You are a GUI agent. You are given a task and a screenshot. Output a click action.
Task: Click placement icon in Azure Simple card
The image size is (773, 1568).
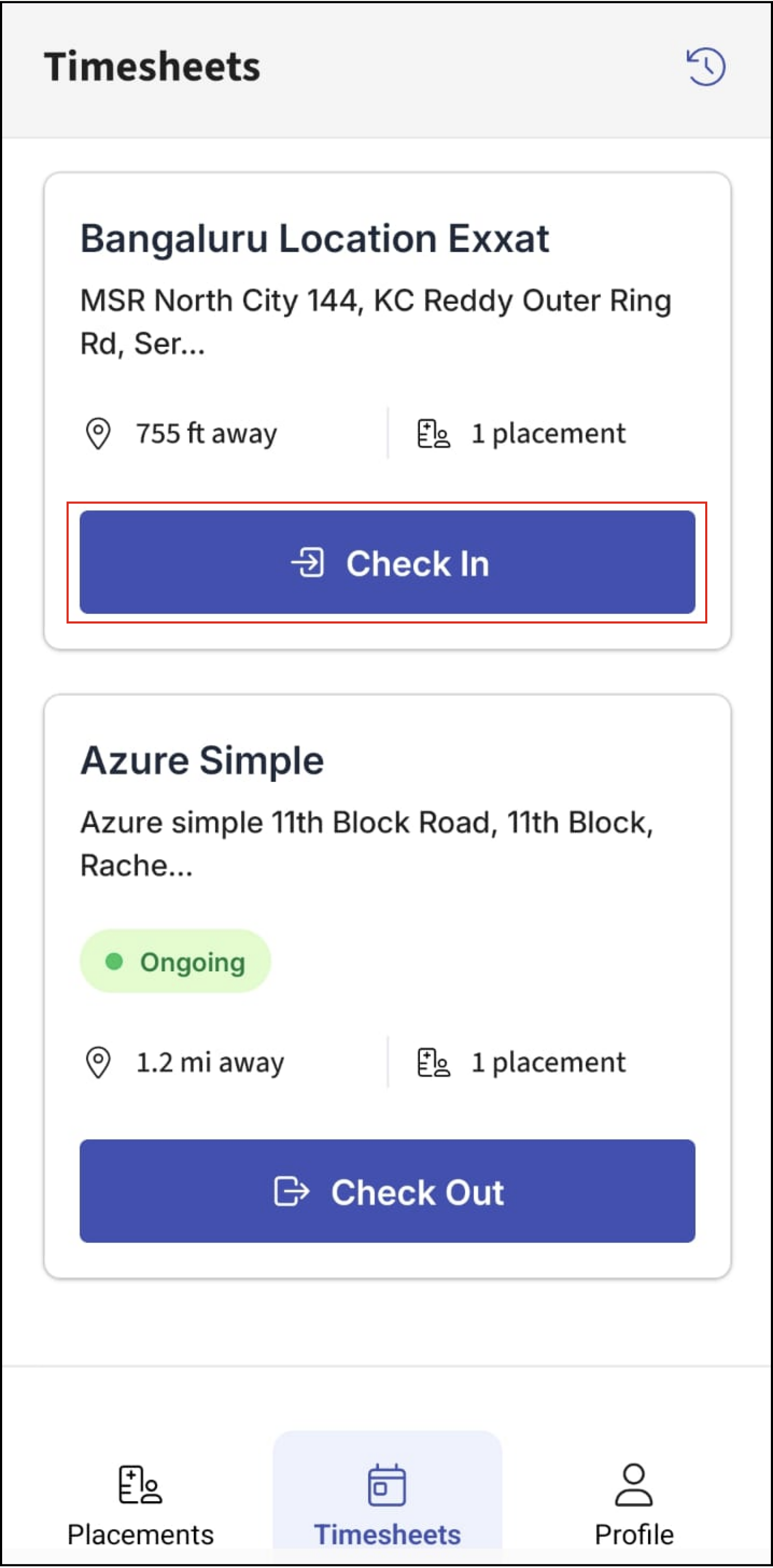[433, 1062]
